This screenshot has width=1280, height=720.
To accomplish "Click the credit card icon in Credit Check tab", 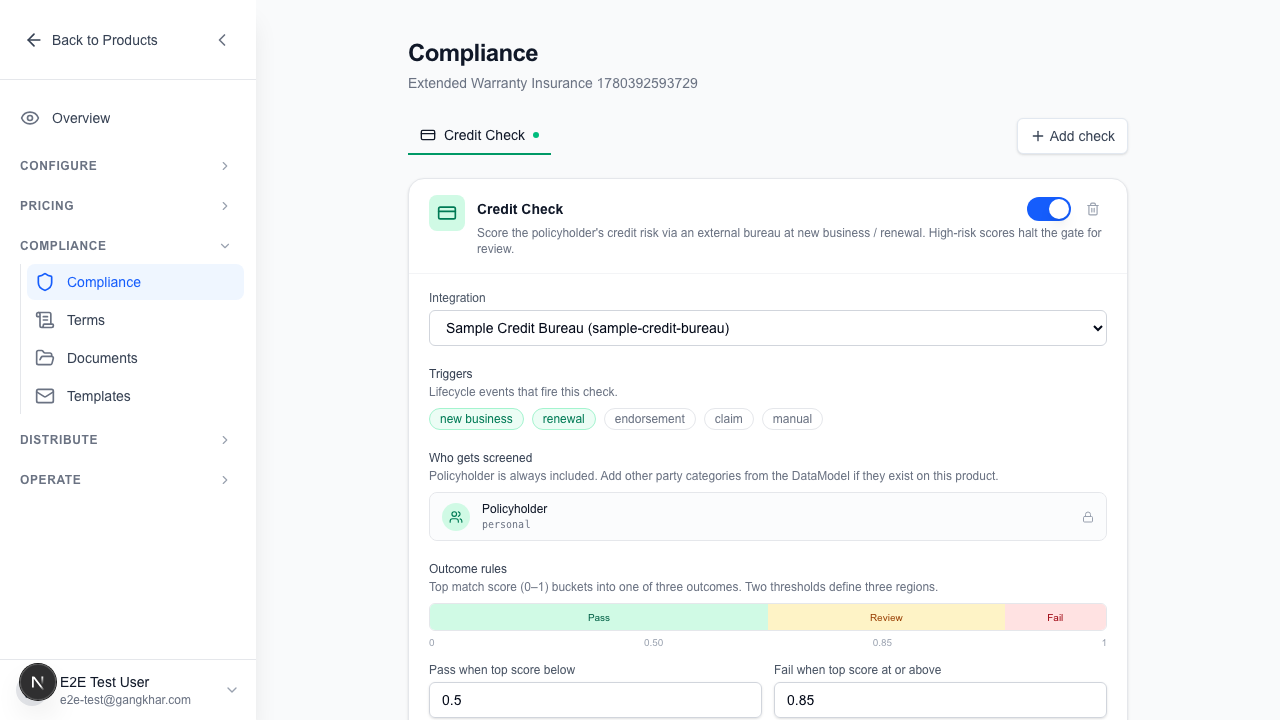I will tap(428, 135).
